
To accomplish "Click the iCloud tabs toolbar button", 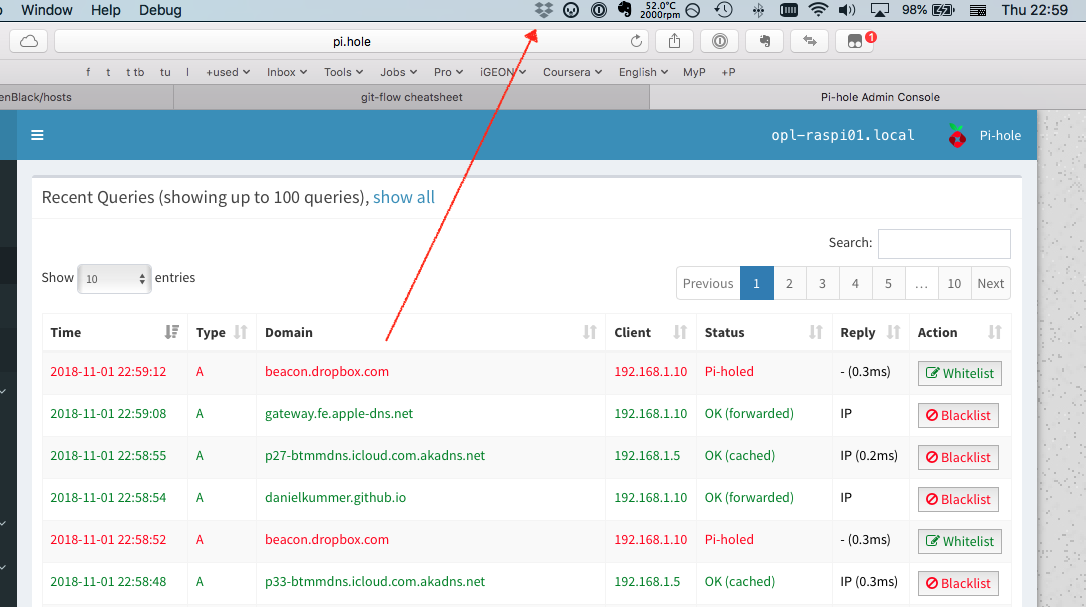I will click(x=28, y=42).
